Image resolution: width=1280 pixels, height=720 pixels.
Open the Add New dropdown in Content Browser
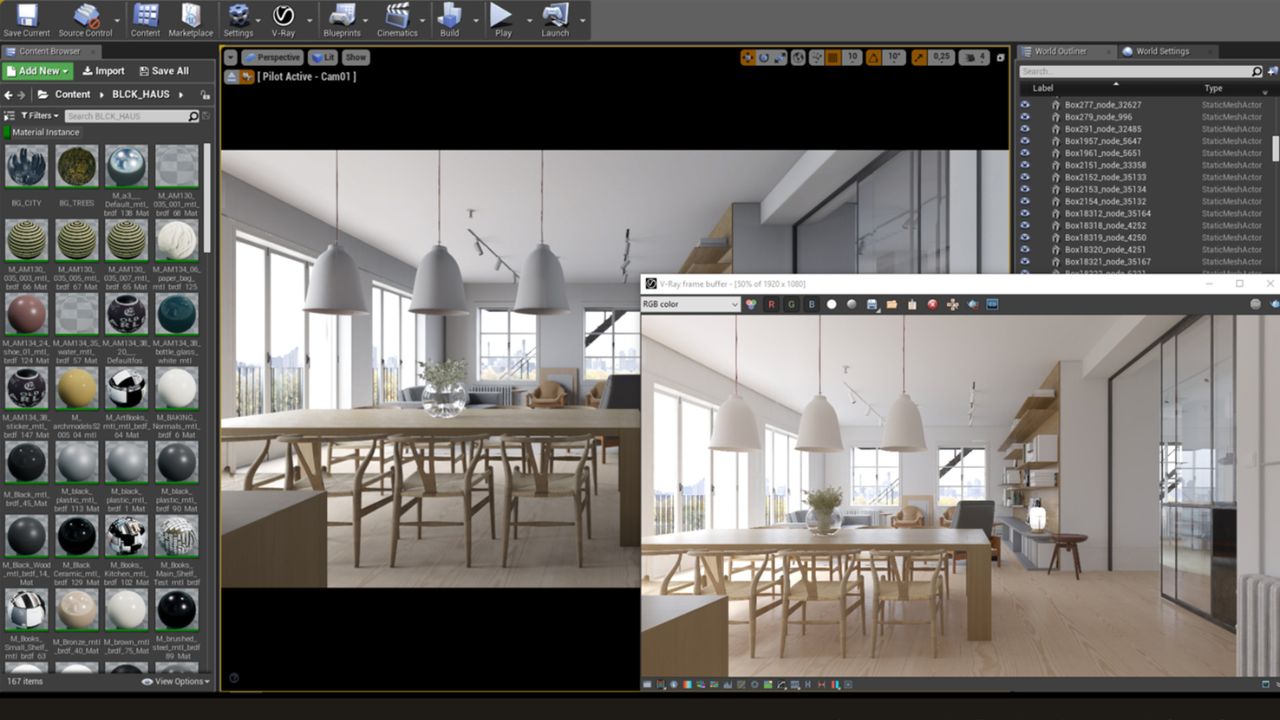point(37,70)
